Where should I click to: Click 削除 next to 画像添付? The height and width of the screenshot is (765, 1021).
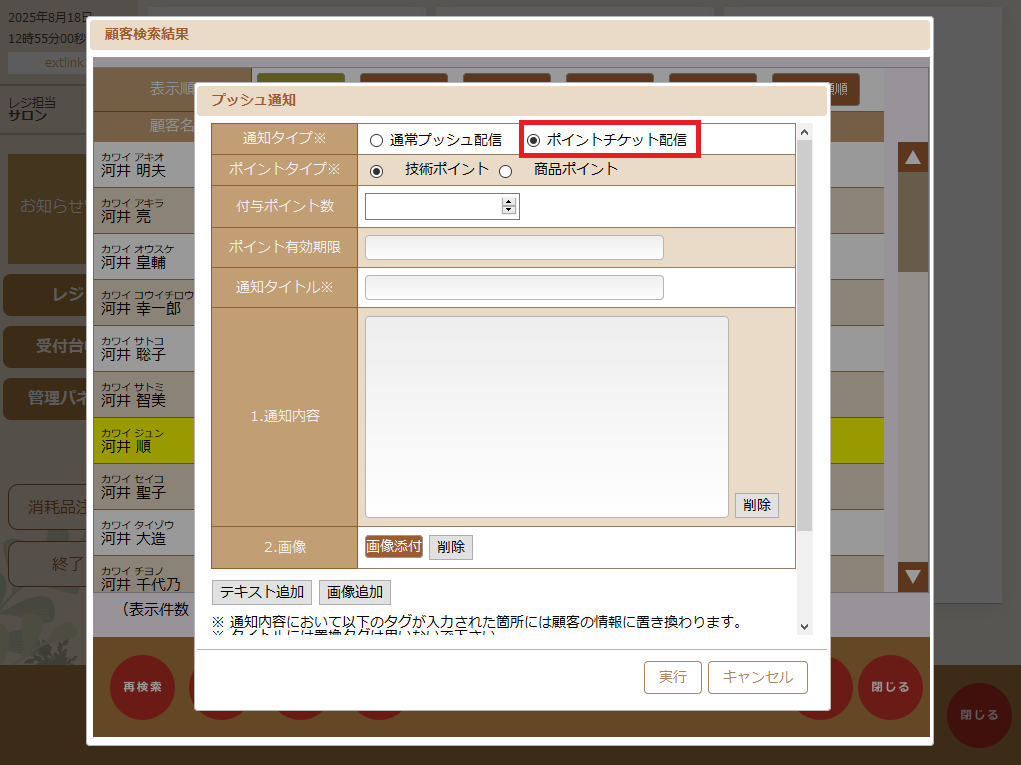(x=451, y=547)
